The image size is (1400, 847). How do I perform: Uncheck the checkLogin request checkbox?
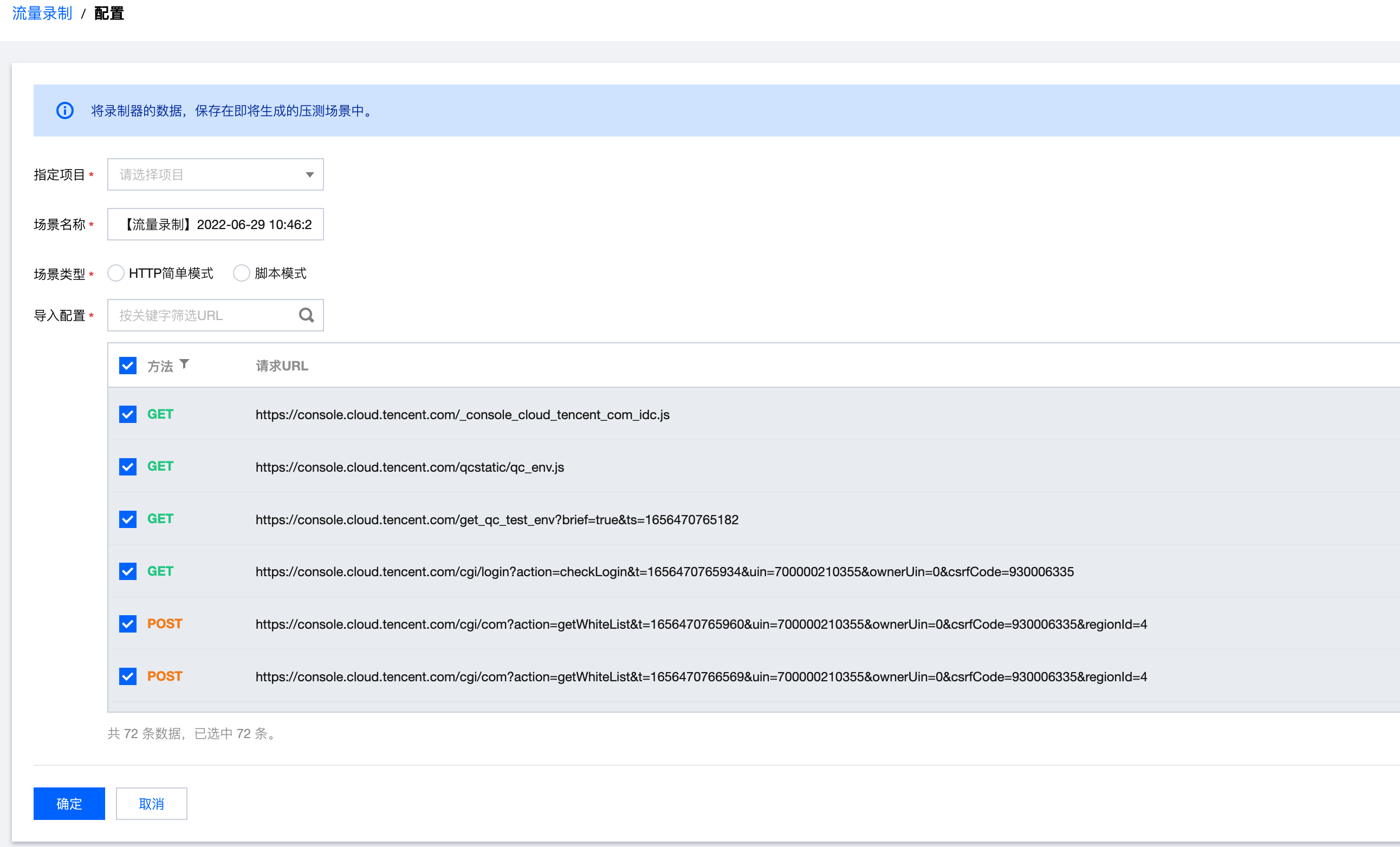[128, 571]
